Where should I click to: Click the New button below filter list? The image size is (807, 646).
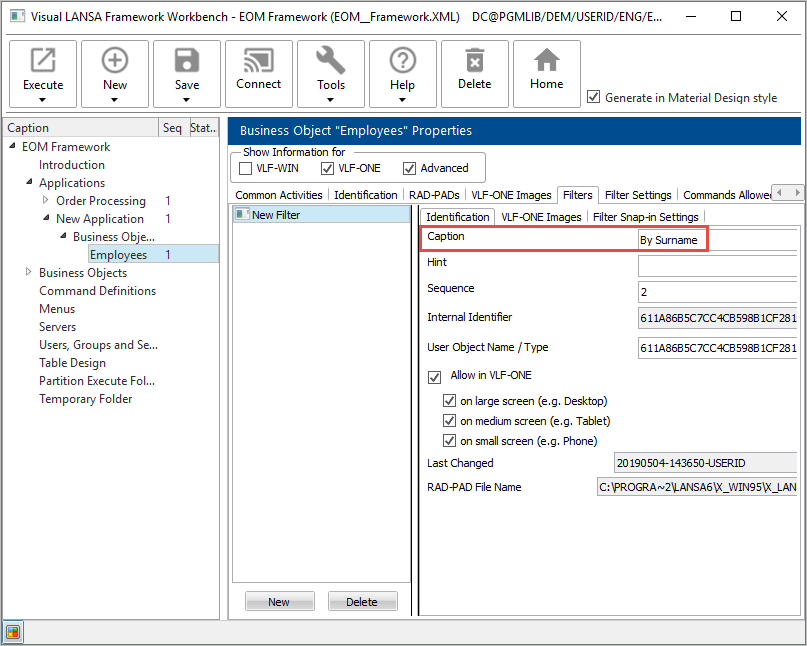point(279,602)
